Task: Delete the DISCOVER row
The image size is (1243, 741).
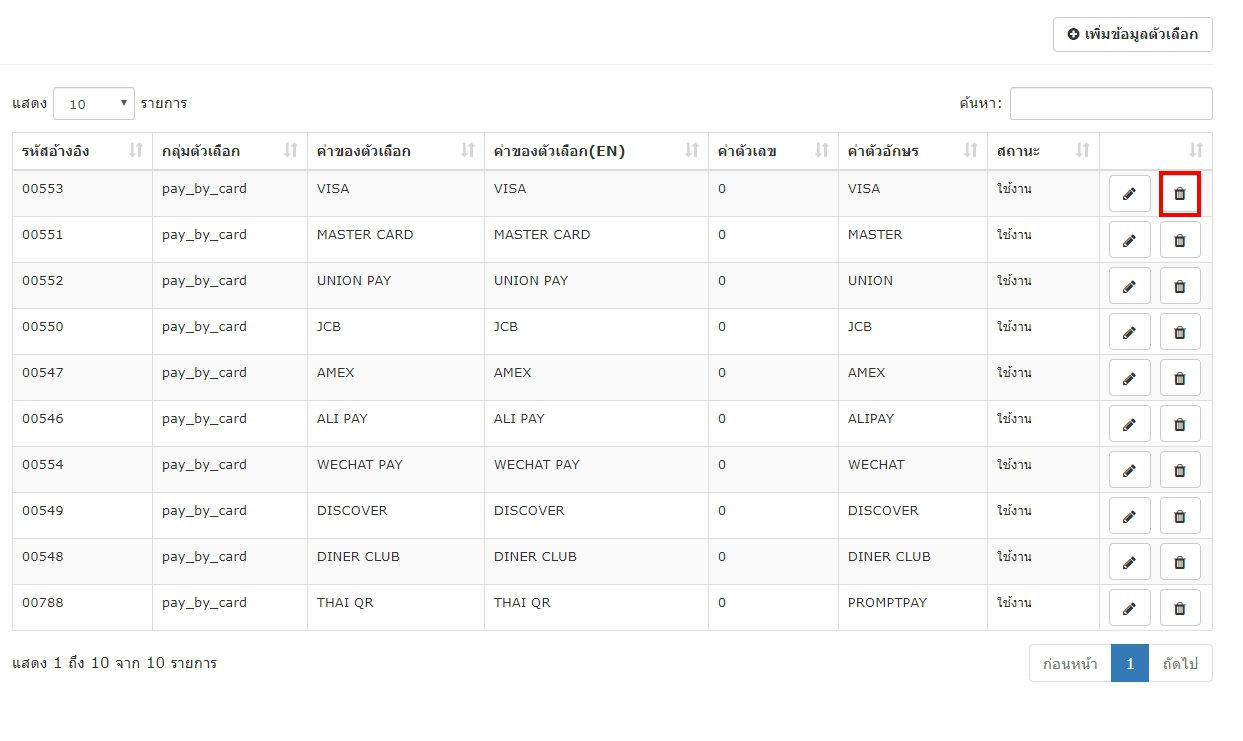Action: point(1180,516)
